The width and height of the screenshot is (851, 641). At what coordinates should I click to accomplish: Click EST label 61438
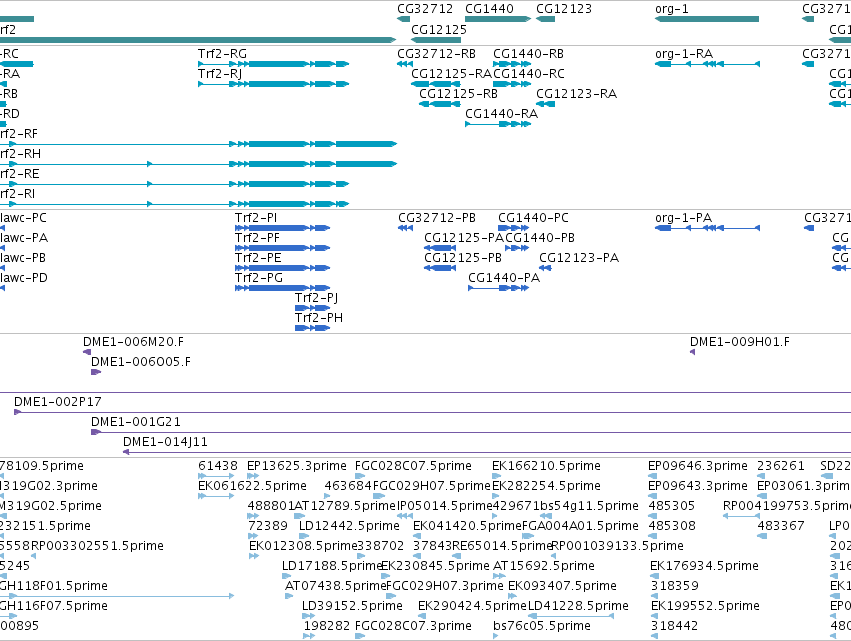218,466
